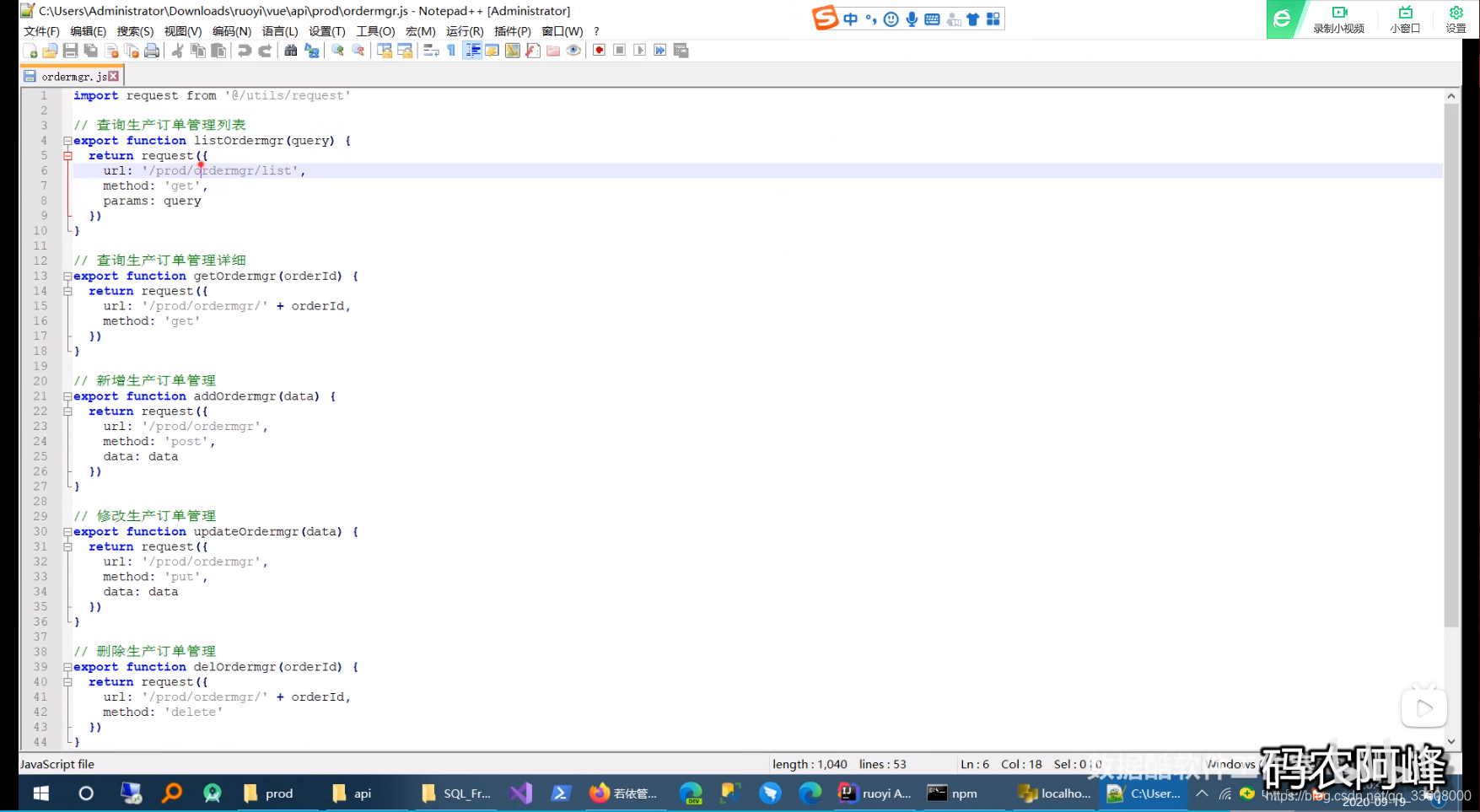Toggle the indent guide toolbar button
Viewport: 1480px width, 812px height.
pyautogui.click(x=472, y=51)
